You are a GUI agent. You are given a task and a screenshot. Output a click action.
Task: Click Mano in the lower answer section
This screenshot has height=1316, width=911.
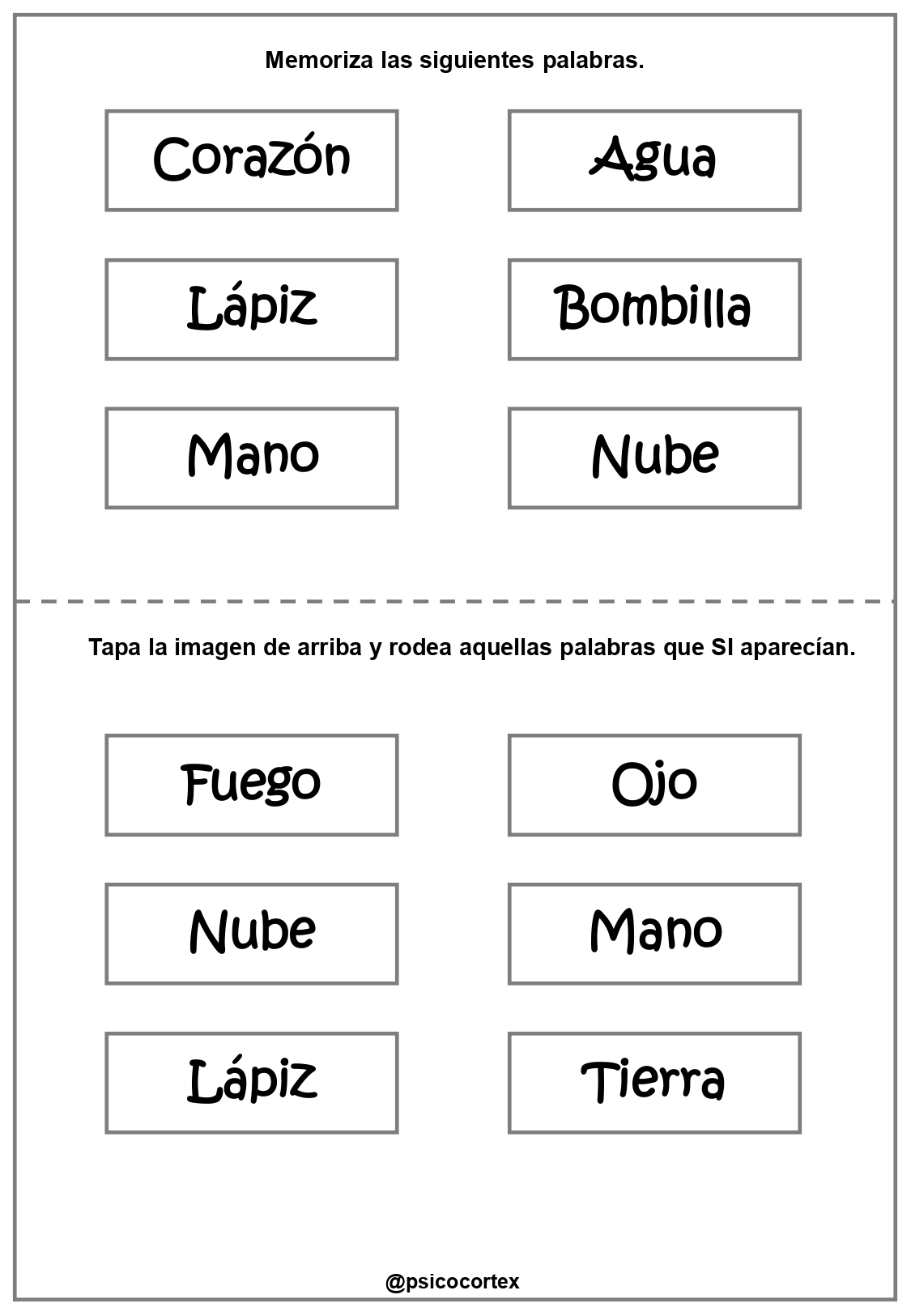click(x=654, y=934)
